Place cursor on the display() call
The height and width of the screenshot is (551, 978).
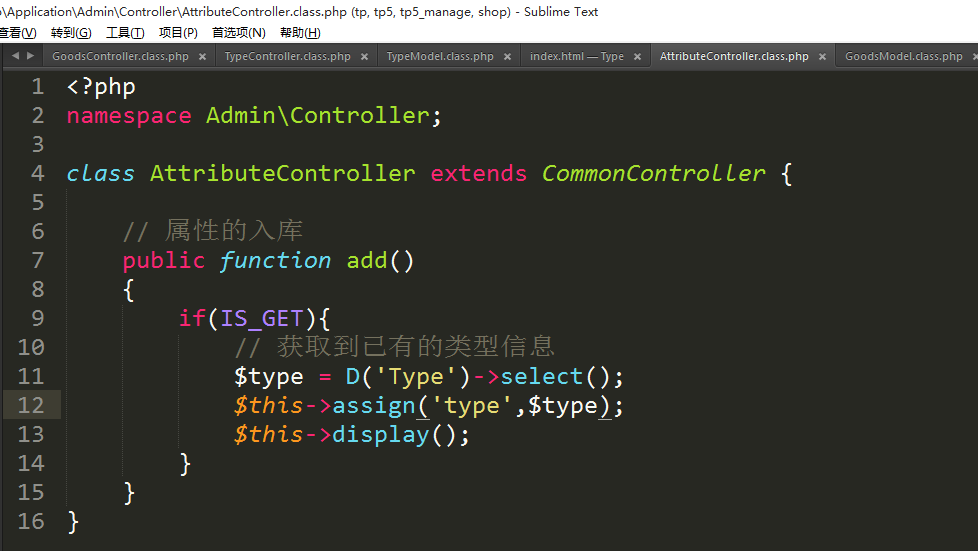pos(380,435)
